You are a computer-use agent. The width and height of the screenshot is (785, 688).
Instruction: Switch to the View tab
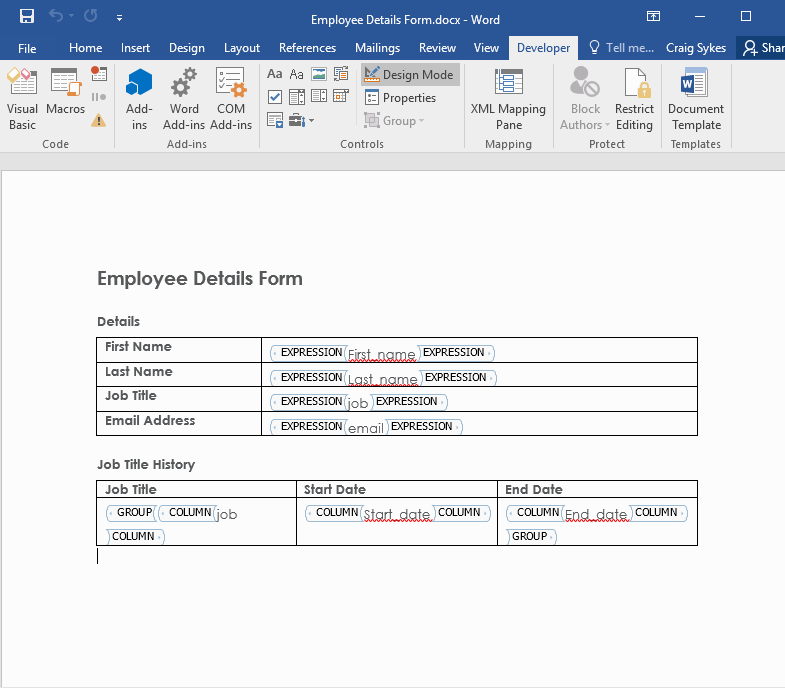click(x=486, y=48)
